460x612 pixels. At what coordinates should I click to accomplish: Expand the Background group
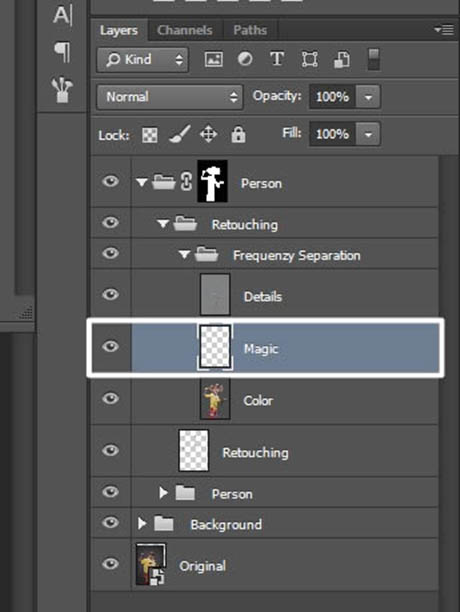coord(142,523)
